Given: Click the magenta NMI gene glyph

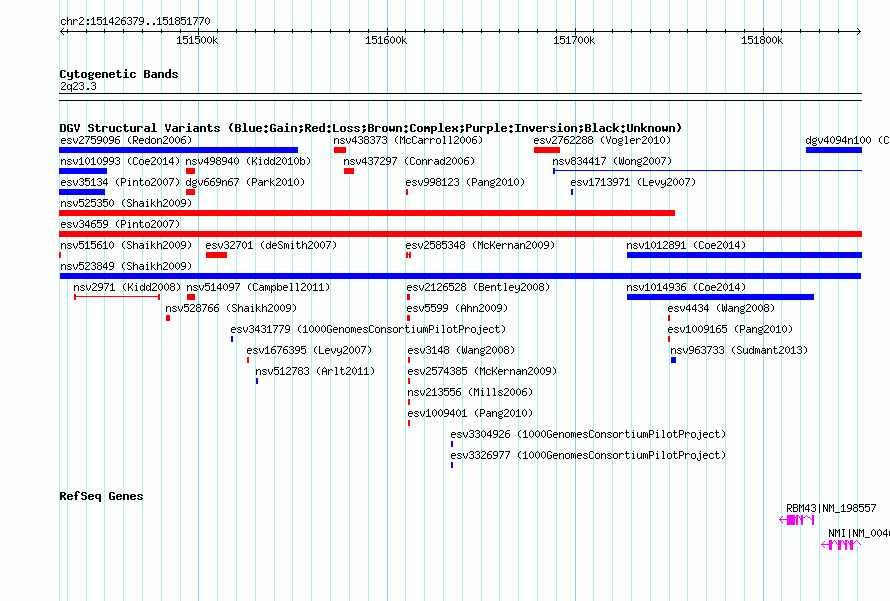Looking at the screenshot, I should [841, 545].
